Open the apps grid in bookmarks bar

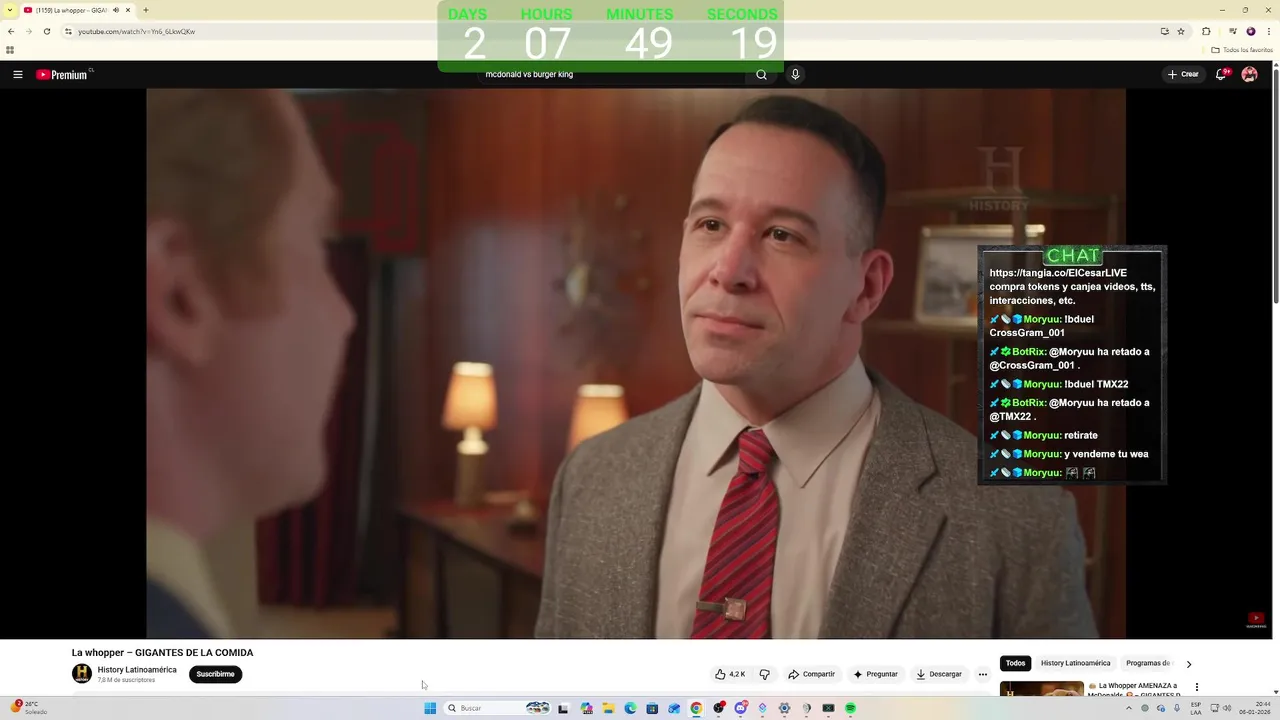point(10,49)
